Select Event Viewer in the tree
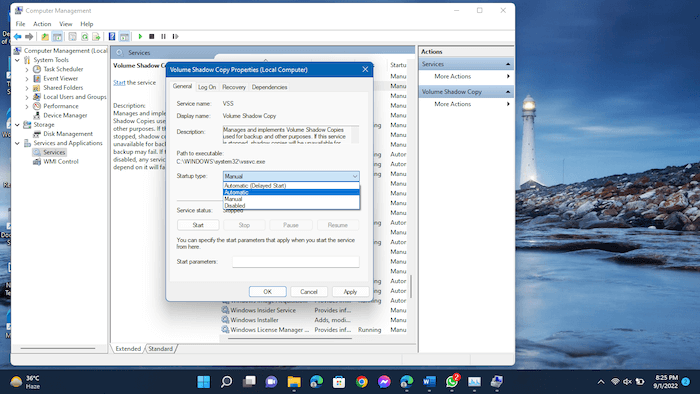 [60, 79]
